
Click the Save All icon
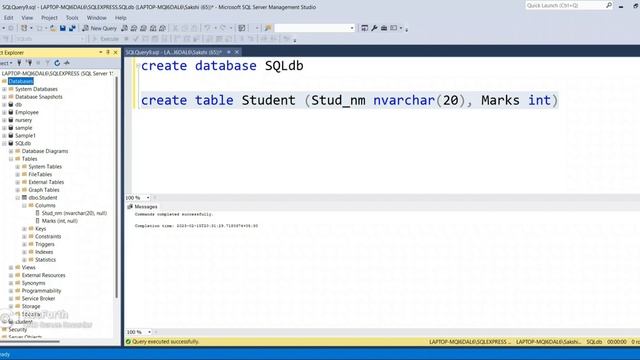coord(72,28)
